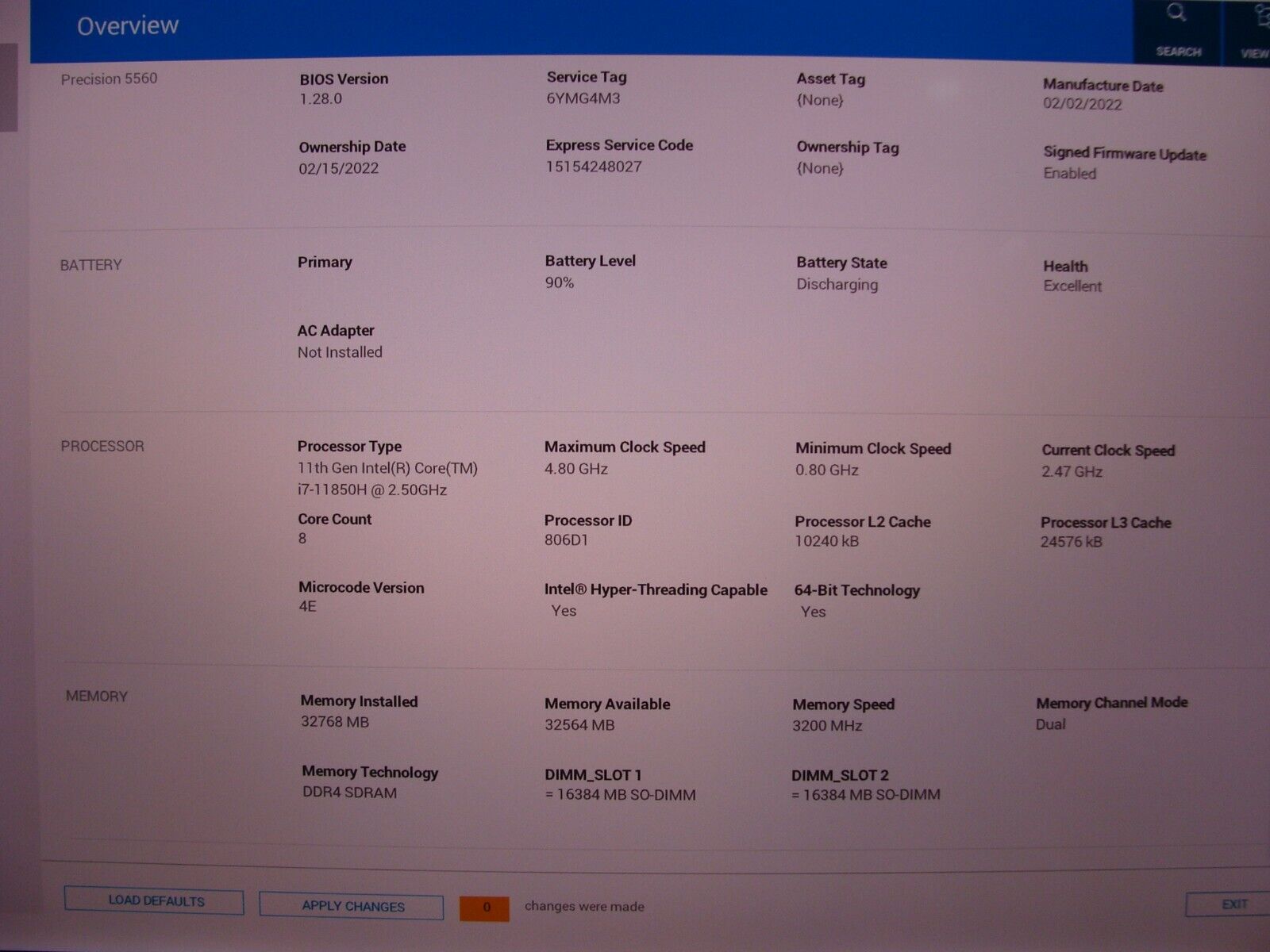
Task: Open the Search icon in header
Action: tap(1178, 30)
